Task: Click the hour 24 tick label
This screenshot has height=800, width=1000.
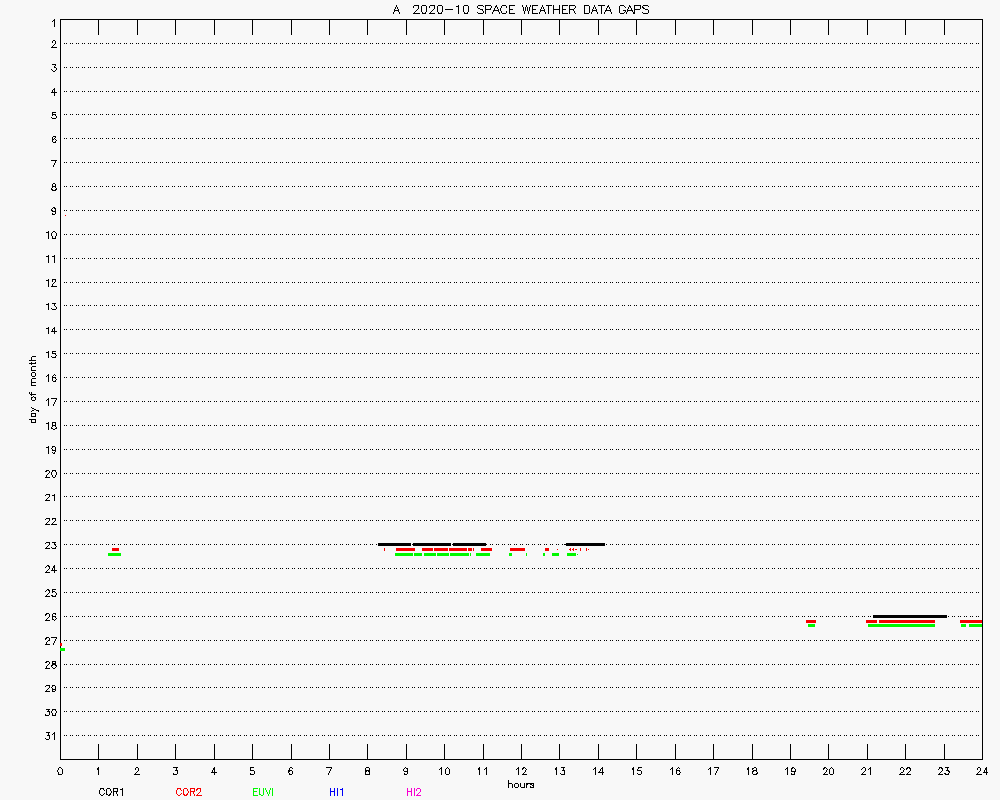Action: (x=981, y=771)
